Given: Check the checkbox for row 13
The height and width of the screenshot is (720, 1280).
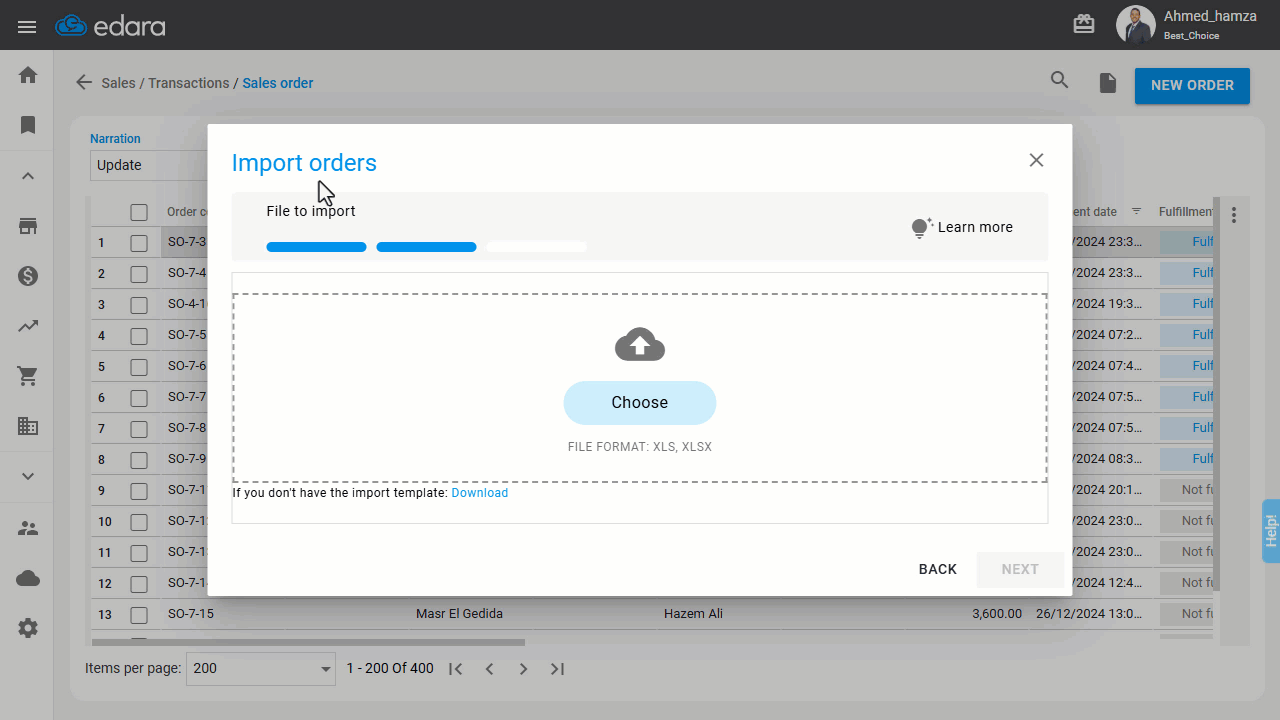Looking at the screenshot, I should click(x=139, y=615).
